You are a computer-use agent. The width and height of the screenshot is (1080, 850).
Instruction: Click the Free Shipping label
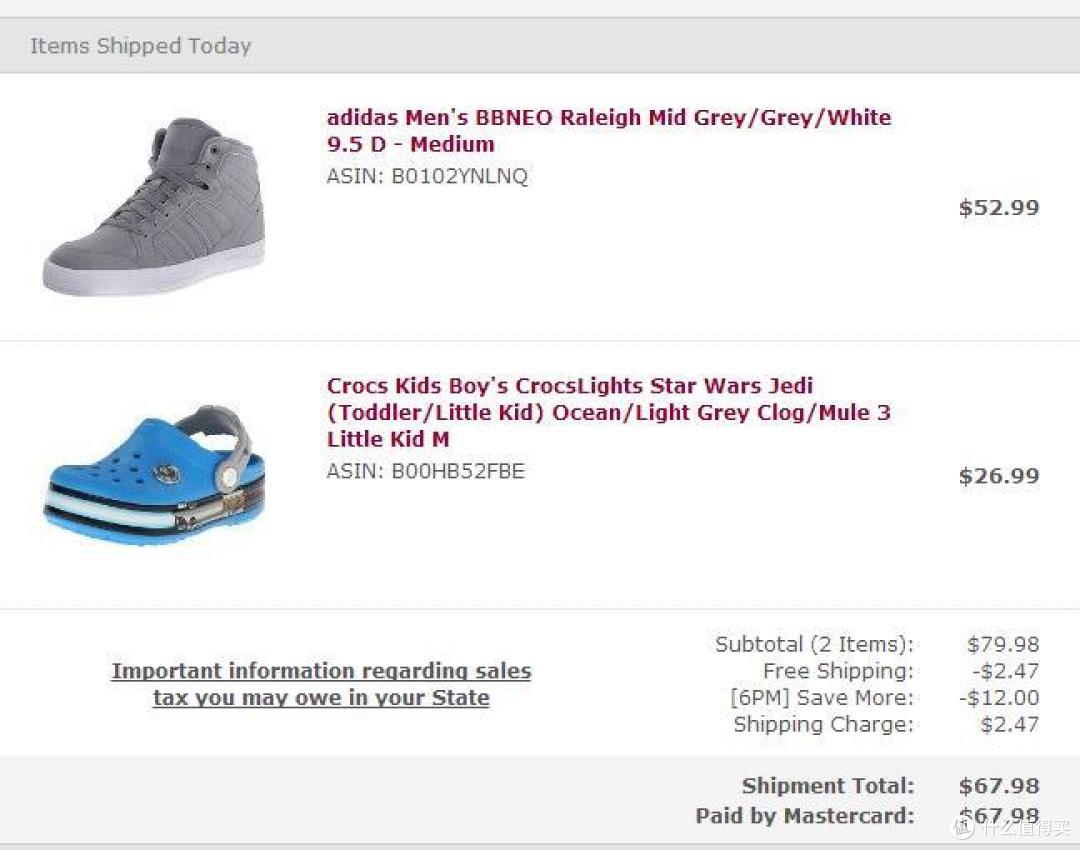click(838, 671)
